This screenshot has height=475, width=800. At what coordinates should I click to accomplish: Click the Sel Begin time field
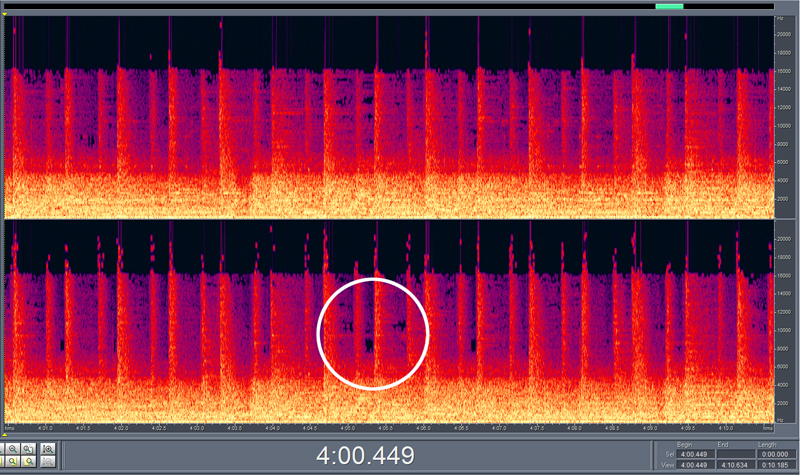(x=696, y=453)
